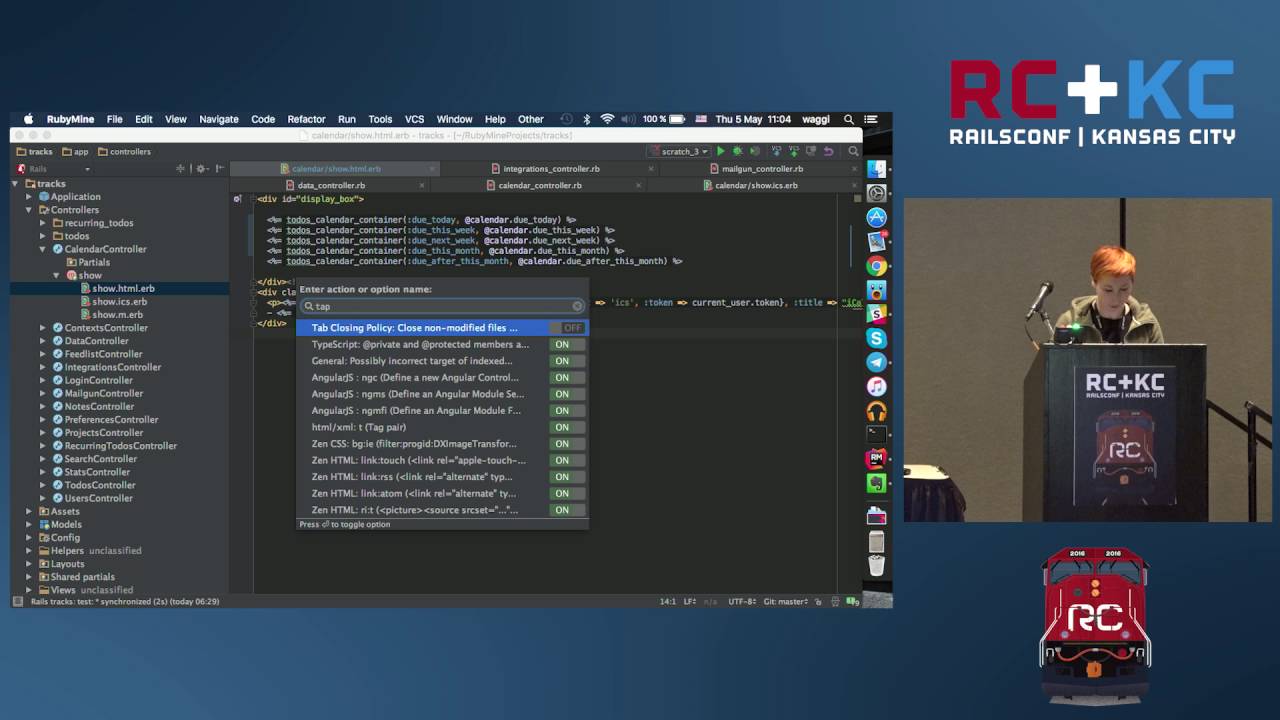This screenshot has height=720, width=1280.
Task: Select the Zen HTML: link:atom result row
Action: click(x=442, y=493)
